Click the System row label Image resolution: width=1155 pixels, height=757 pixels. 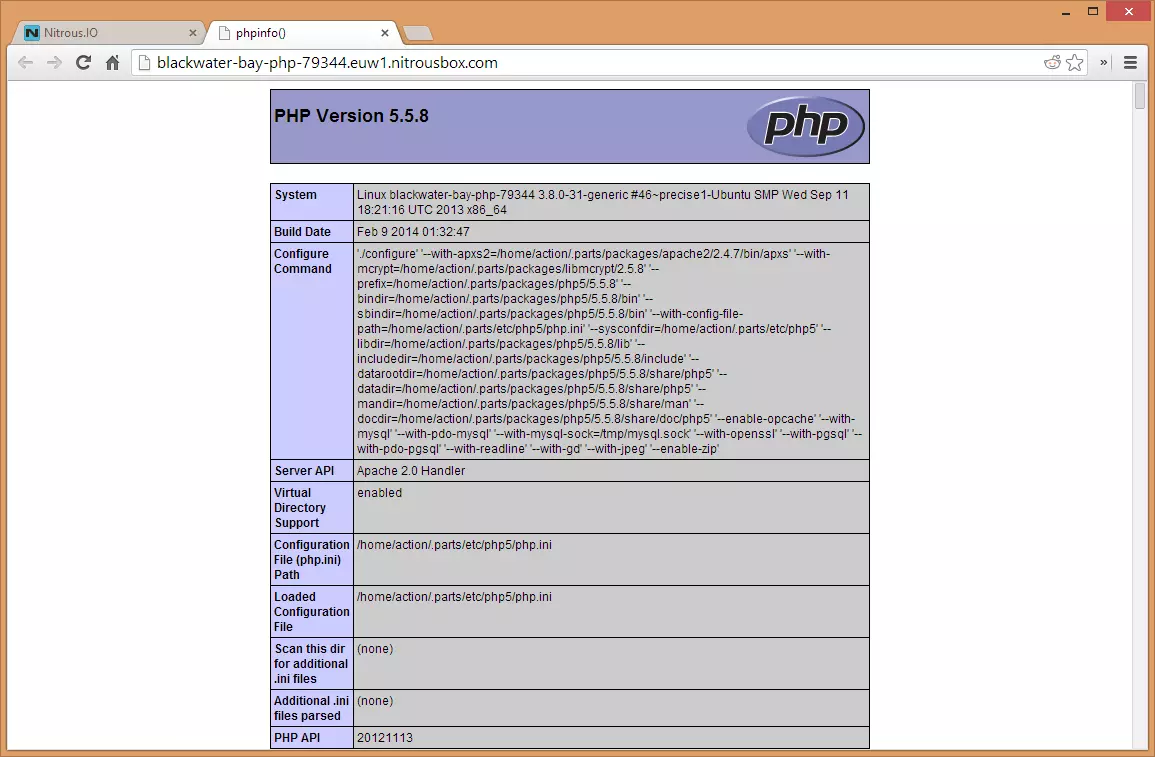tap(295, 194)
